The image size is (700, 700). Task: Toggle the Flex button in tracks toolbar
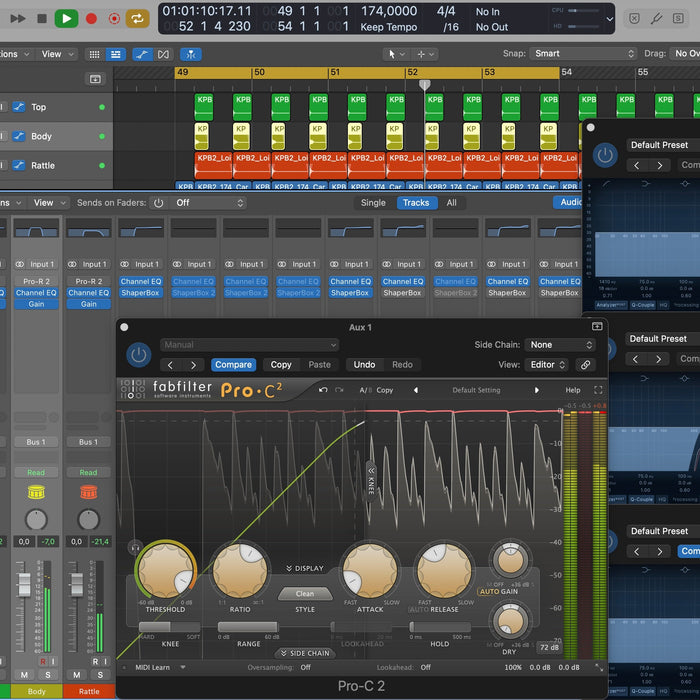pyautogui.click(x=163, y=54)
